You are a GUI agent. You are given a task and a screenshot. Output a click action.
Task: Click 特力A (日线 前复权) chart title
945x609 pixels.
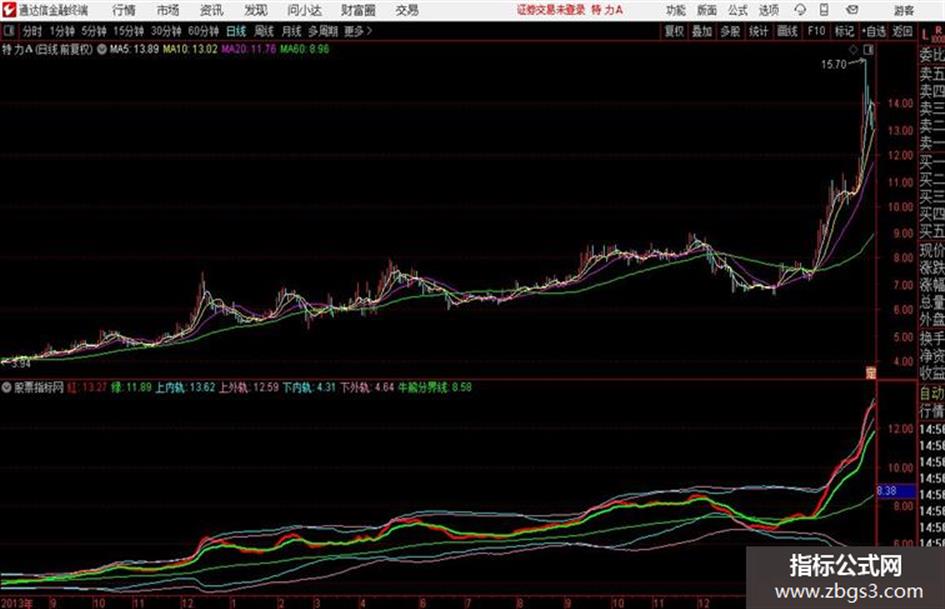(48, 49)
